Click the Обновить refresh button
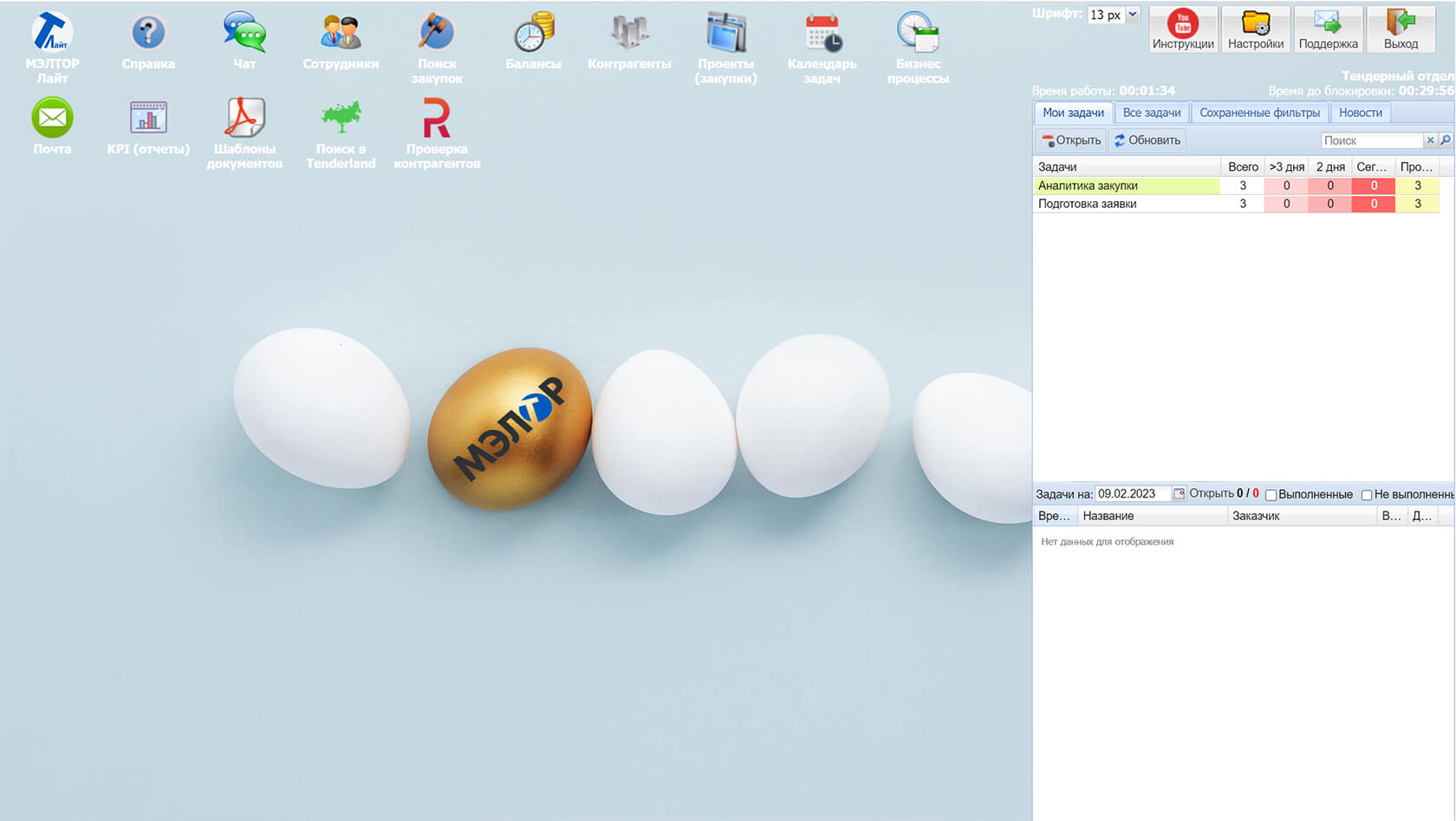Image resolution: width=1456 pixels, height=821 pixels. [1147, 140]
